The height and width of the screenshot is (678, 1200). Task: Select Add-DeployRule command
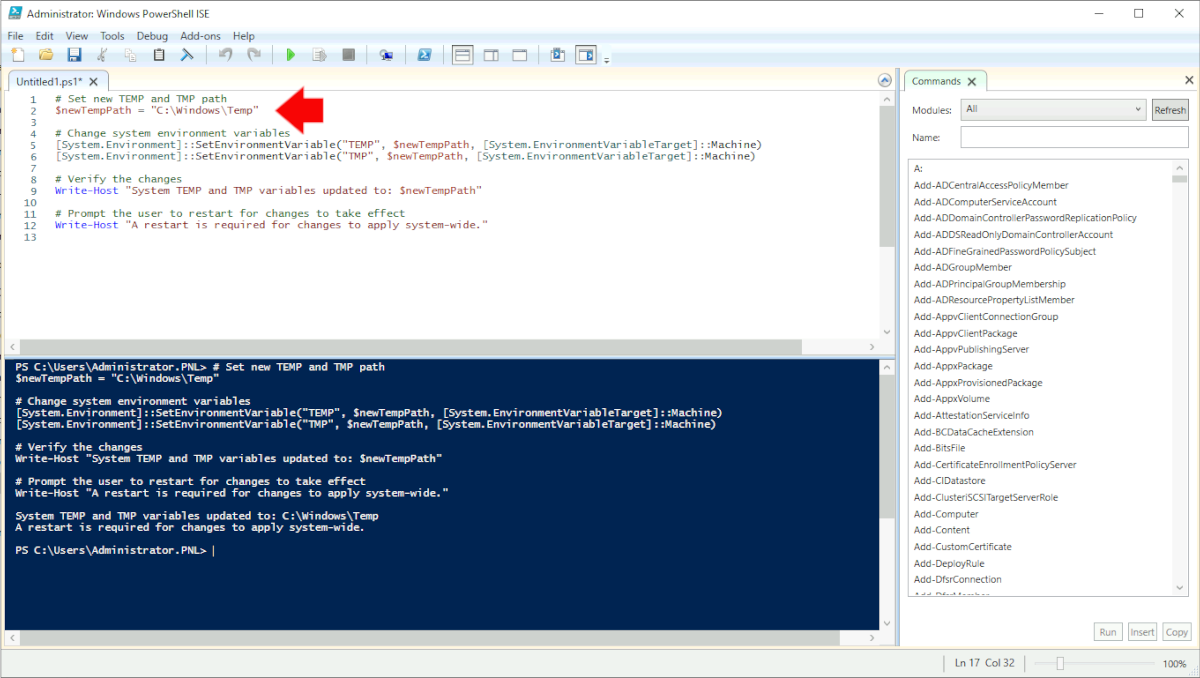(949, 563)
